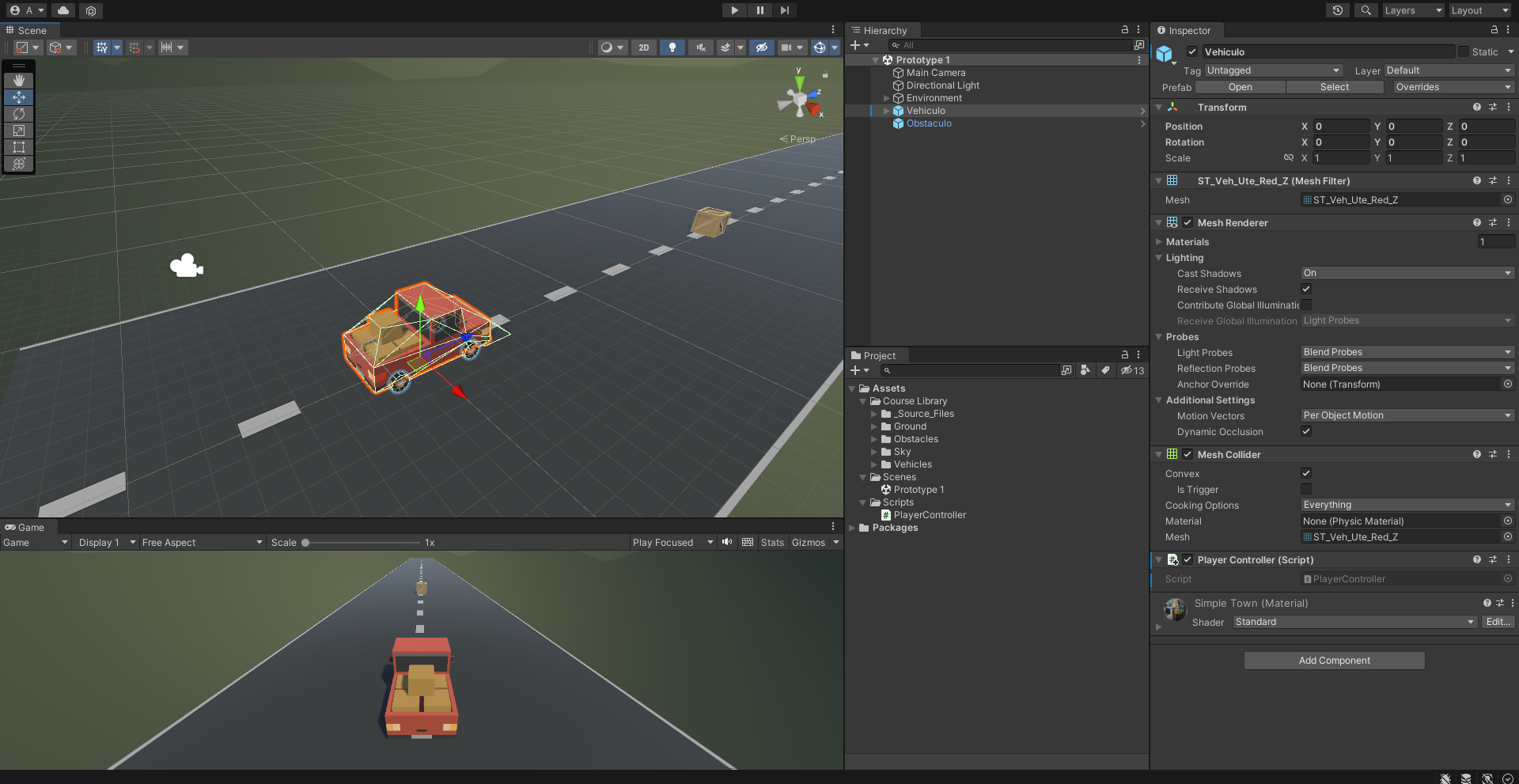Click the prefab Open button
The image size is (1519, 784).
click(1240, 87)
